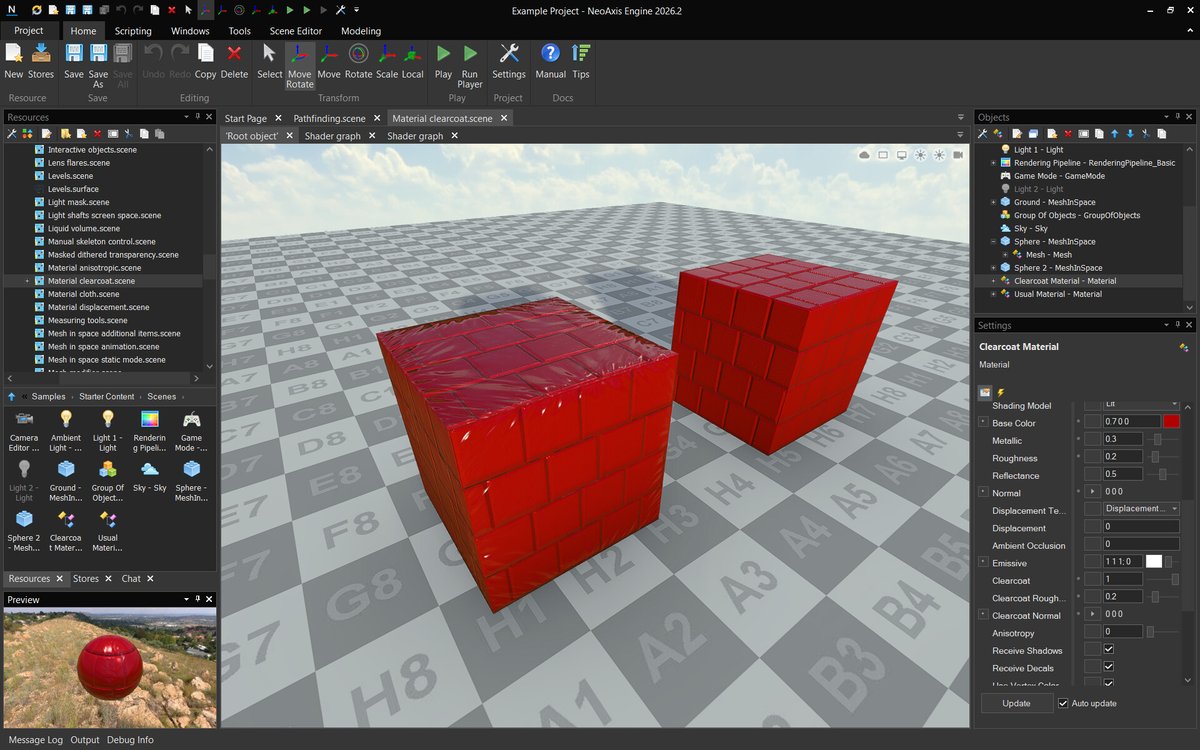Open the Shading Model dropdown

(1141, 405)
